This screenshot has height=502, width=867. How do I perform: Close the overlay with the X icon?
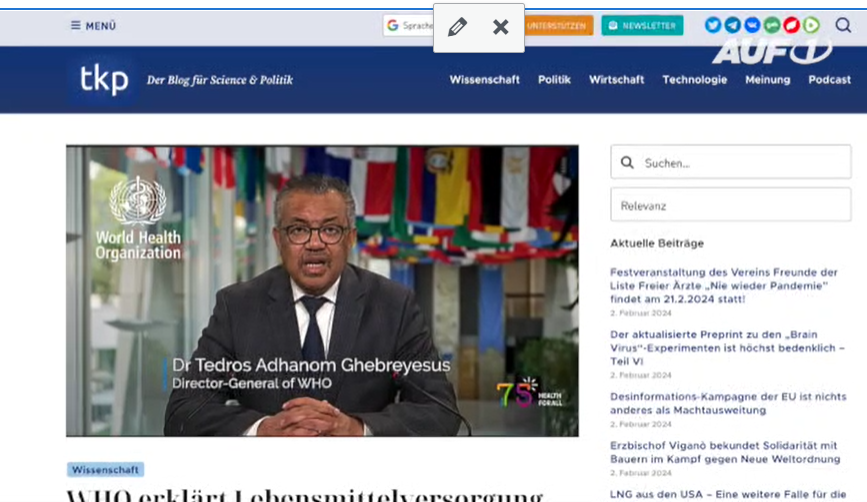[500, 27]
